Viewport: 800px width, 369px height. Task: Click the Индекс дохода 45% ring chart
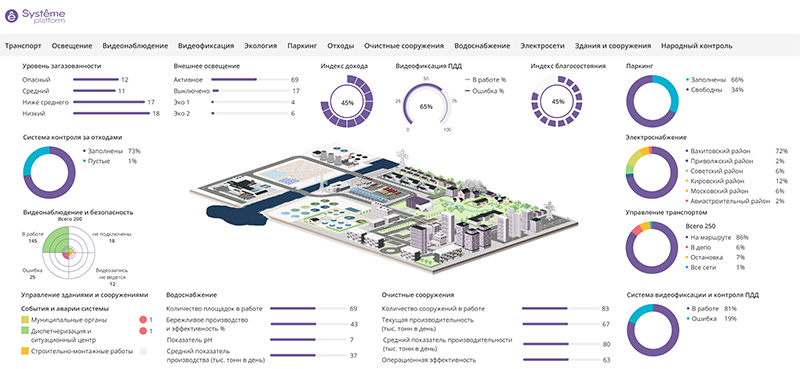[347, 101]
